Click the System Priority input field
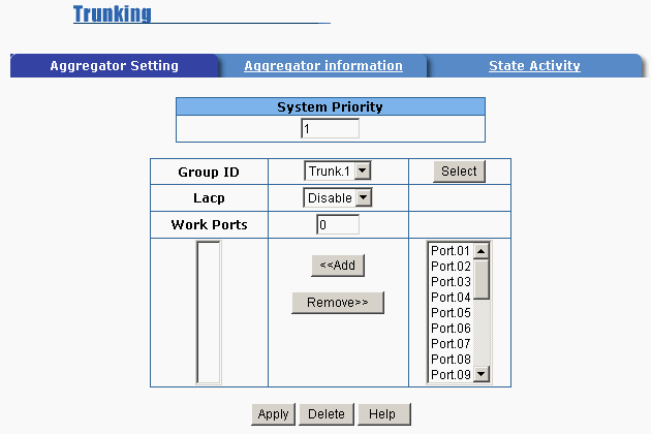 [330, 129]
